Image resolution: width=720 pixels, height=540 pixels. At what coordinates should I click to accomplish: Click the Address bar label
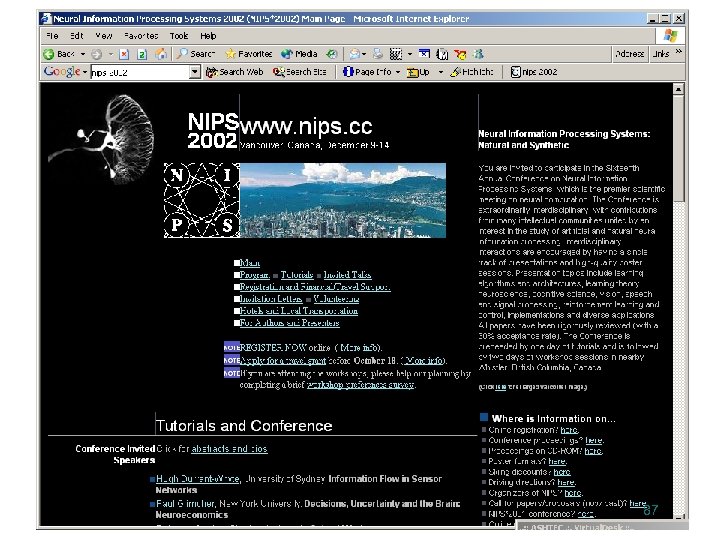coord(630,54)
